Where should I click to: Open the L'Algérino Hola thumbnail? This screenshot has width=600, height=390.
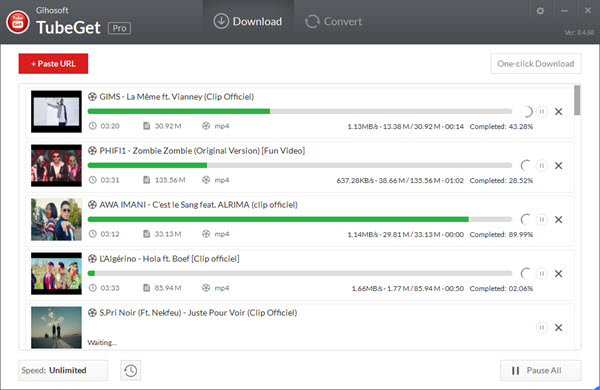click(56, 273)
